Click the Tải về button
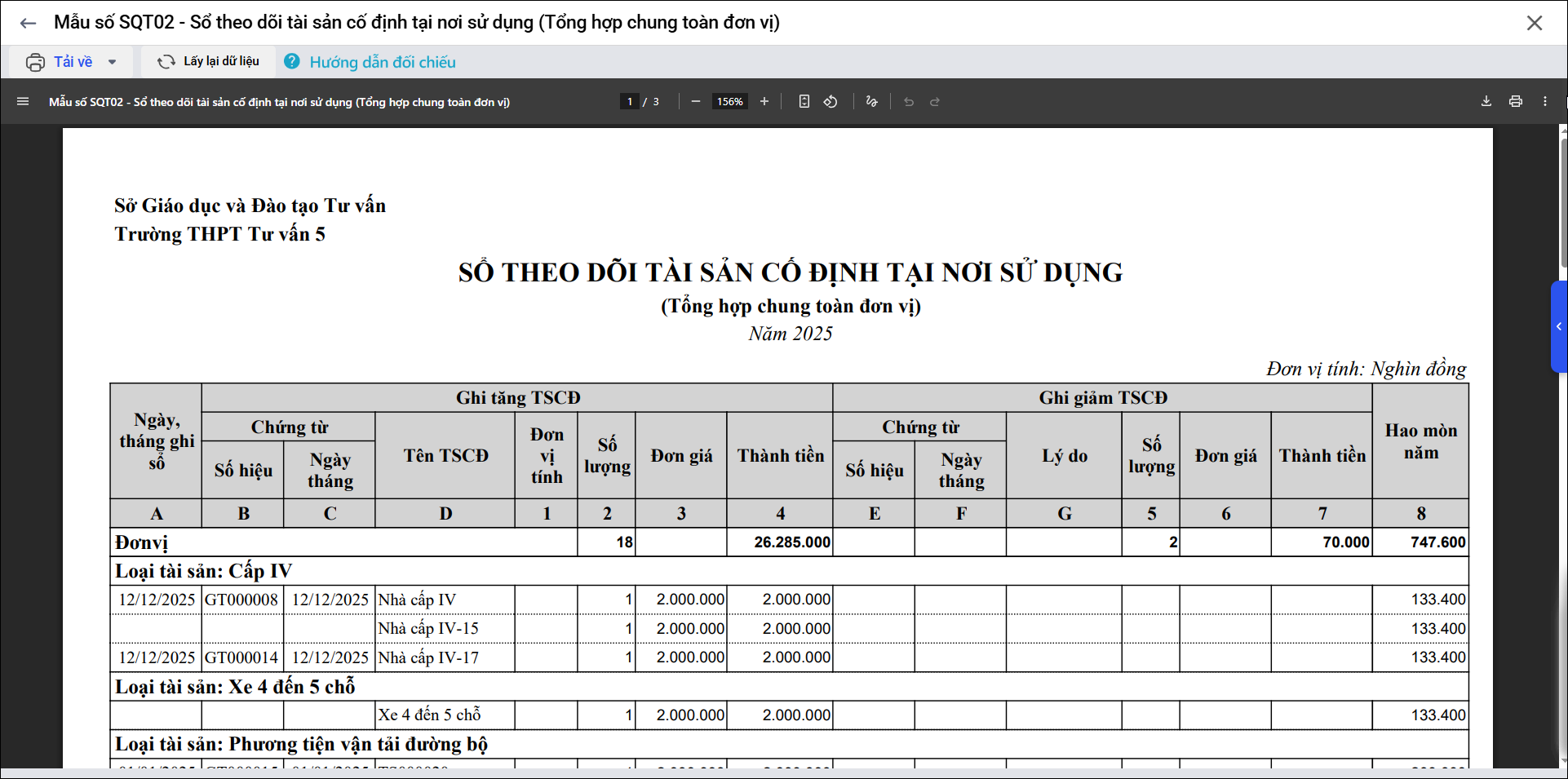This screenshot has width=1568, height=779. click(60, 62)
